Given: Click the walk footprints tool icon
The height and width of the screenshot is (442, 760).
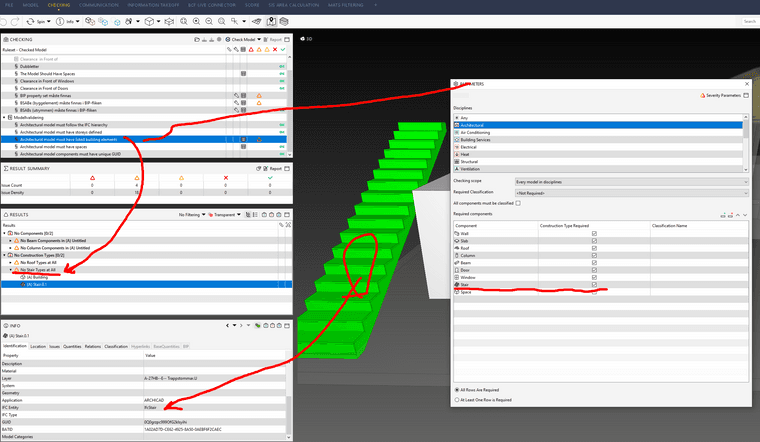Looking at the screenshot, I should coord(128,21).
